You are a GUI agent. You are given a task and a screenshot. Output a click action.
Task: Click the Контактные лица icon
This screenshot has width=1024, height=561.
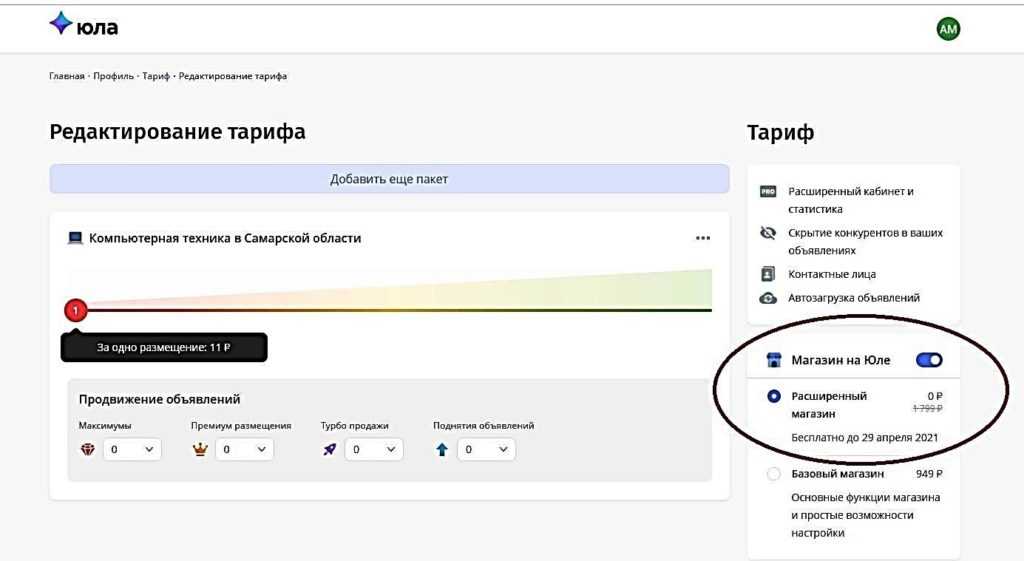768,274
